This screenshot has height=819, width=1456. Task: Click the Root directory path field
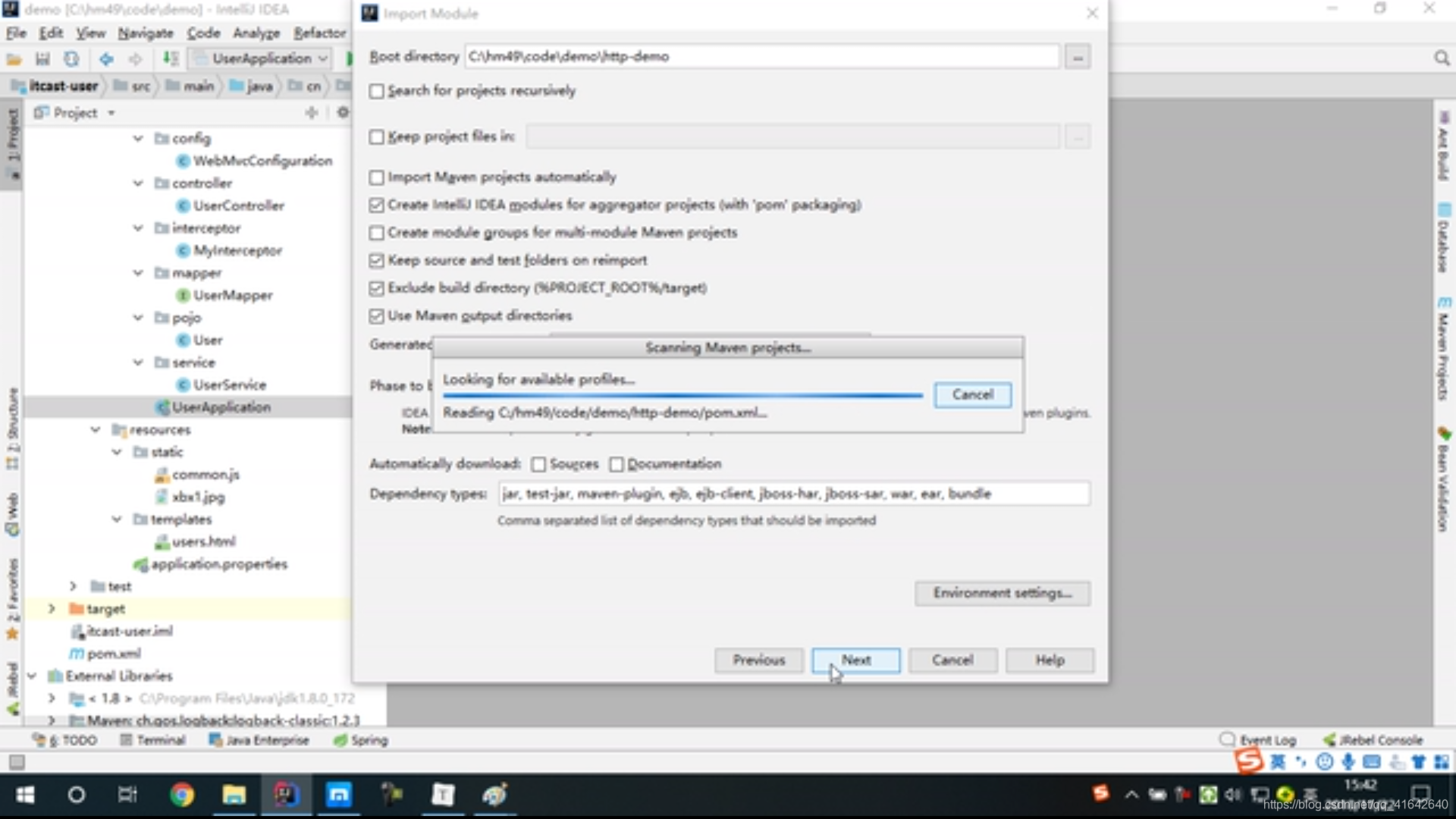click(x=762, y=57)
